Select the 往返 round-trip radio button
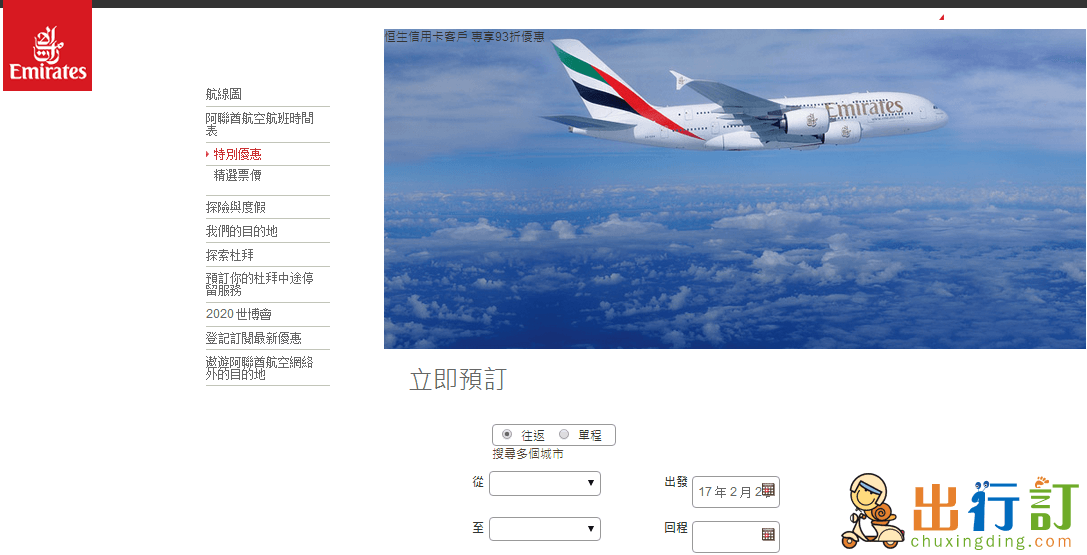Screen dimensions: 1087x555 click(x=507, y=434)
